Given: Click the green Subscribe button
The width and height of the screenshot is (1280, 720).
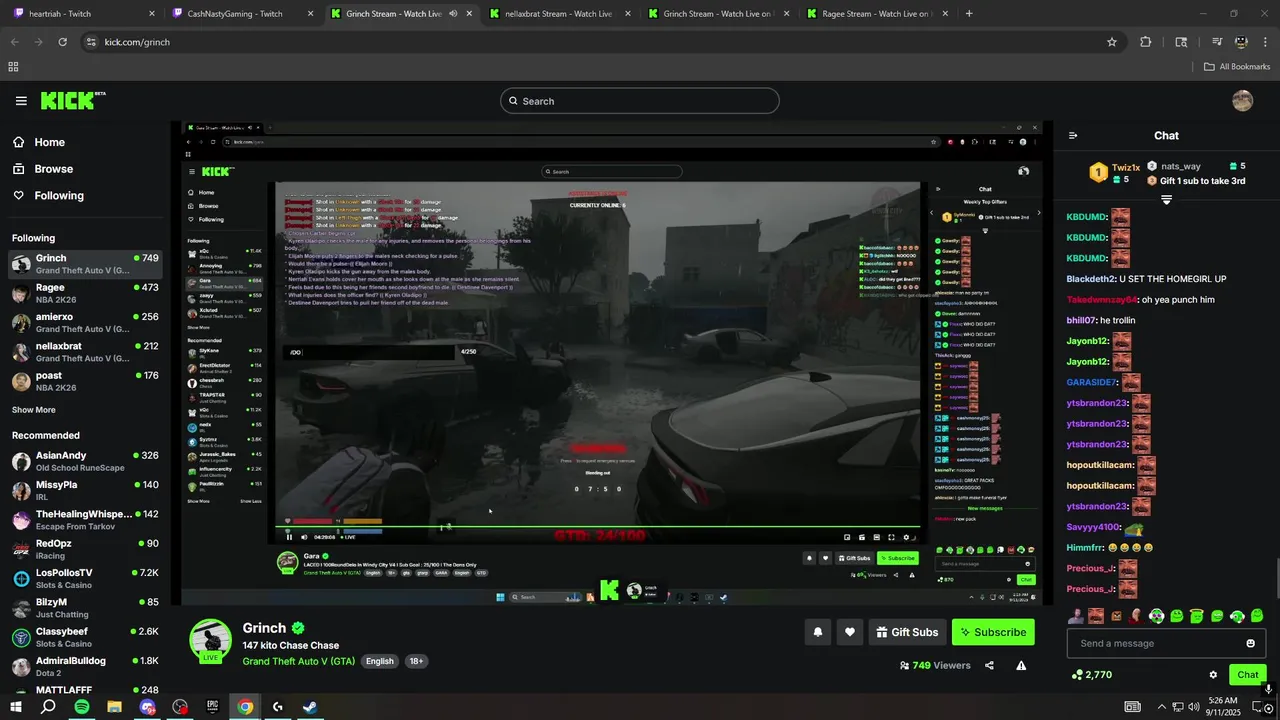Looking at the screenshot, I should pyautogui.click(x=993, y=632).
